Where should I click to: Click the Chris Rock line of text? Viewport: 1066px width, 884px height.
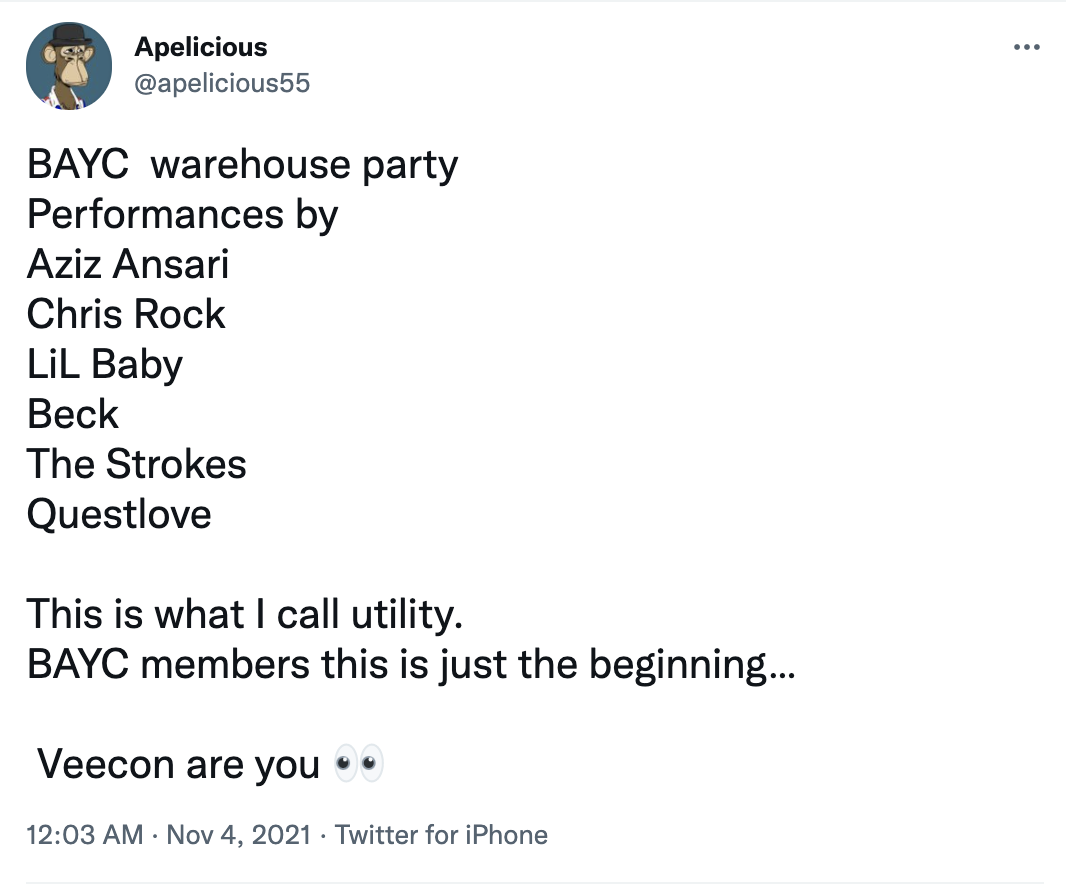click(126, 314)
